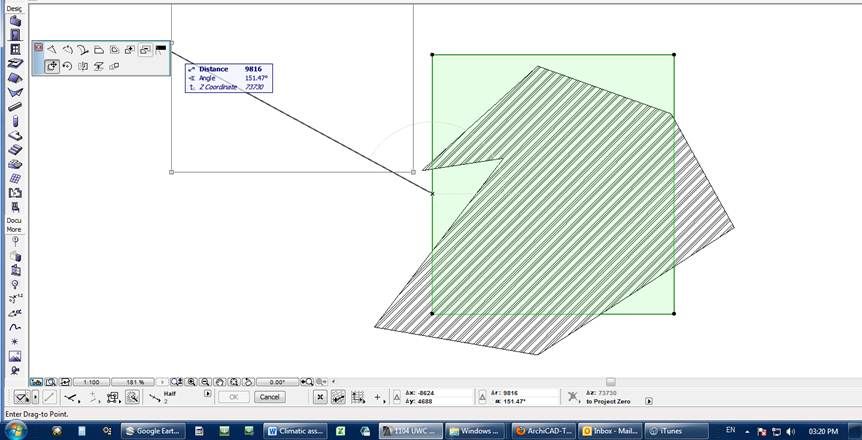
Task: Choose Elevate command in pet palette
Action: pyautogui.click(x=98, y=66)
